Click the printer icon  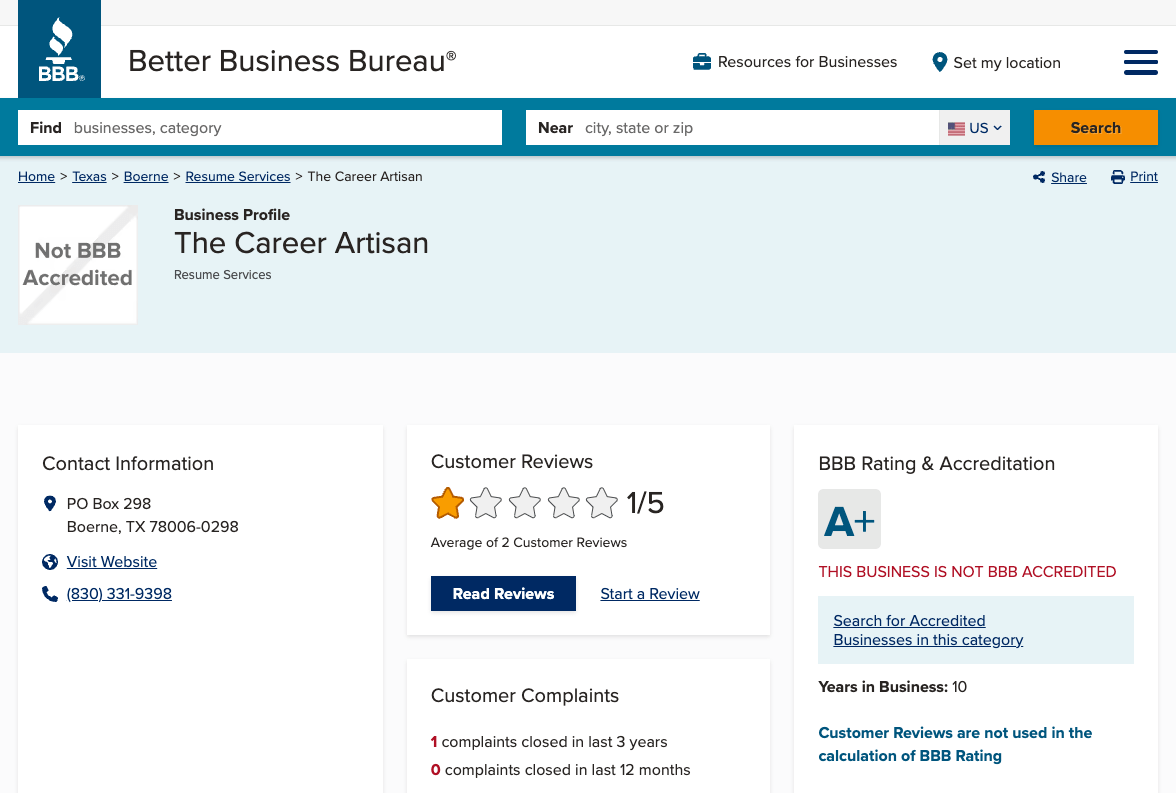point(1118,177)
